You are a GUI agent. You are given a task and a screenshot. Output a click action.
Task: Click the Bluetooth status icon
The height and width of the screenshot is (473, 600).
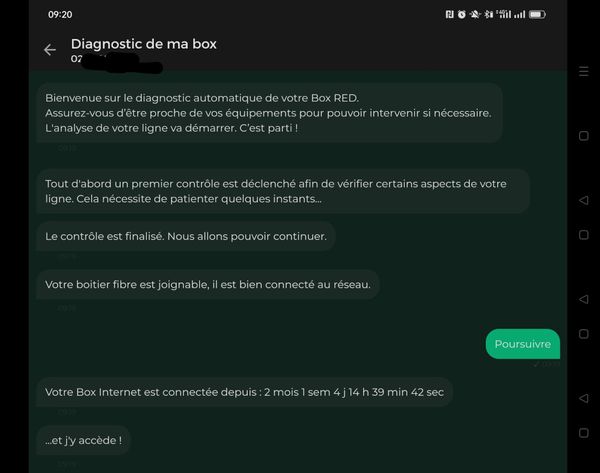click(489, 15)
